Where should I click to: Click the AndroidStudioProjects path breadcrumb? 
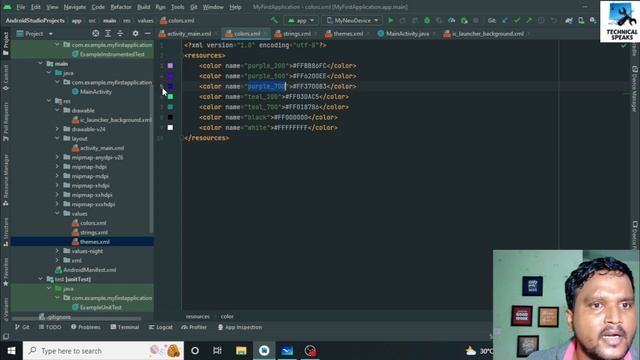pyautogui.click(x=35, y=20)
